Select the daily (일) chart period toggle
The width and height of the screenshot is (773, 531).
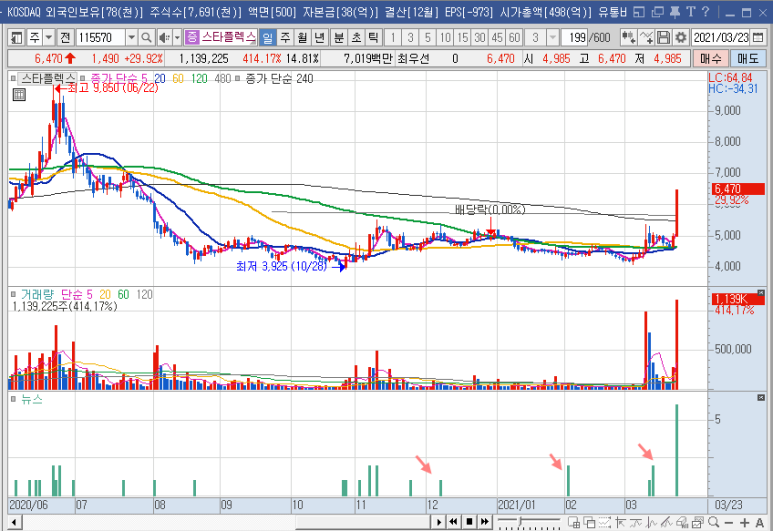267,37
